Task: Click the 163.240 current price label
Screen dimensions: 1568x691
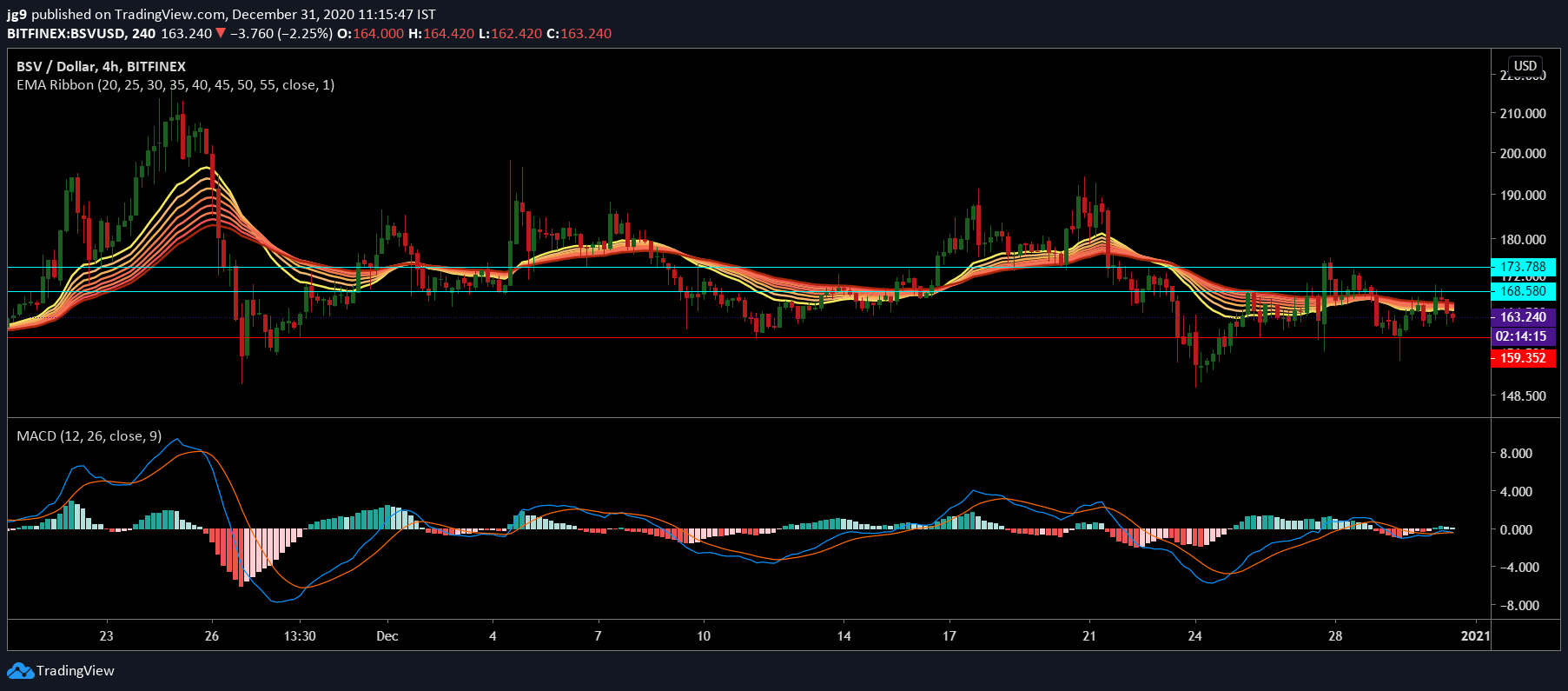Action: [x=1523, y=317]
